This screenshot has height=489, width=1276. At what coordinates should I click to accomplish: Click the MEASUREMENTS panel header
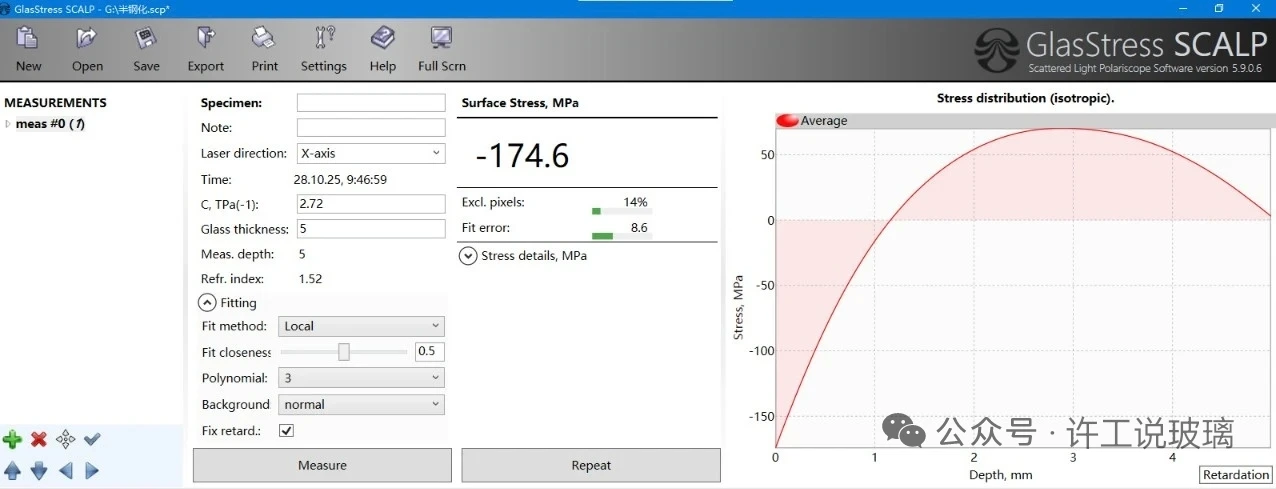pyautogui.click(x=55, y=103)
